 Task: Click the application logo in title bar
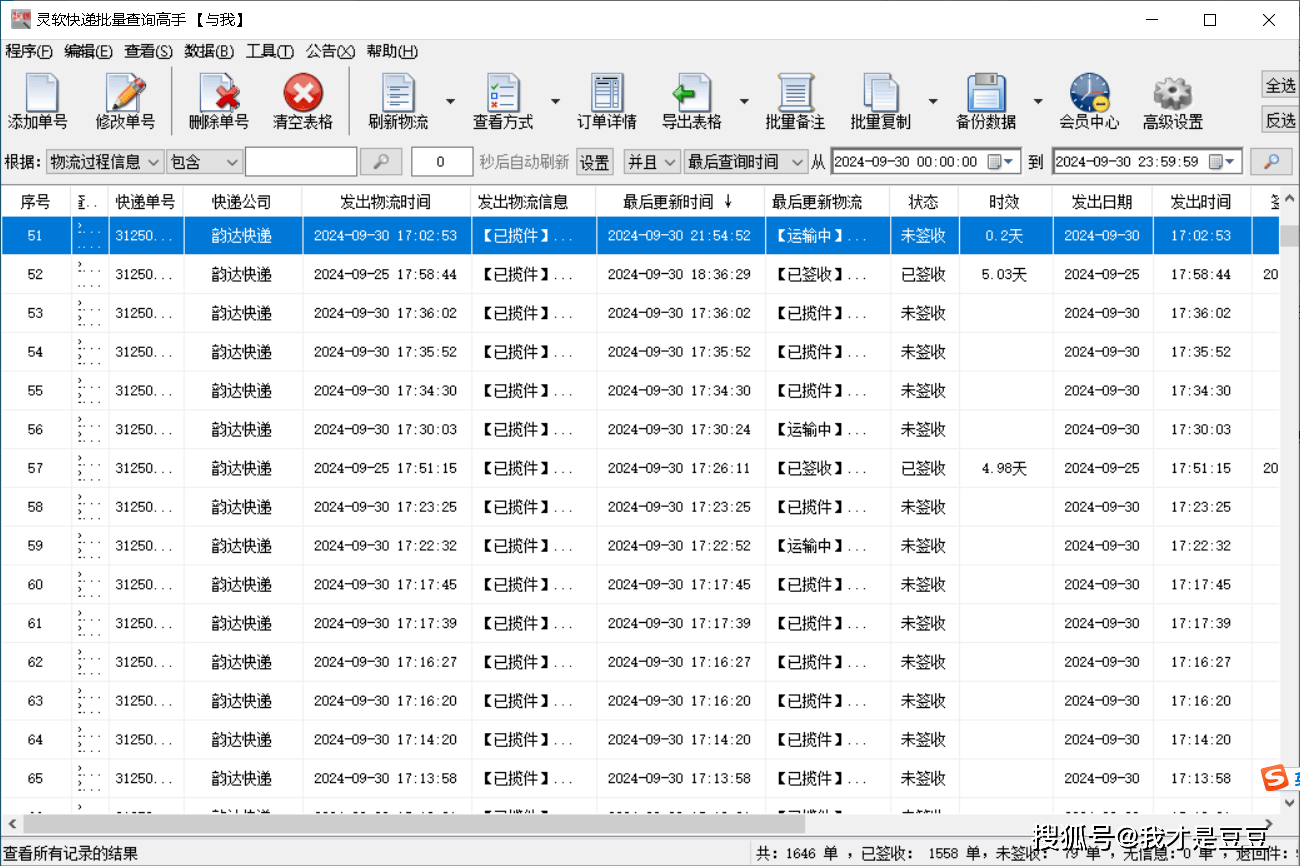[x=20, y=19]
